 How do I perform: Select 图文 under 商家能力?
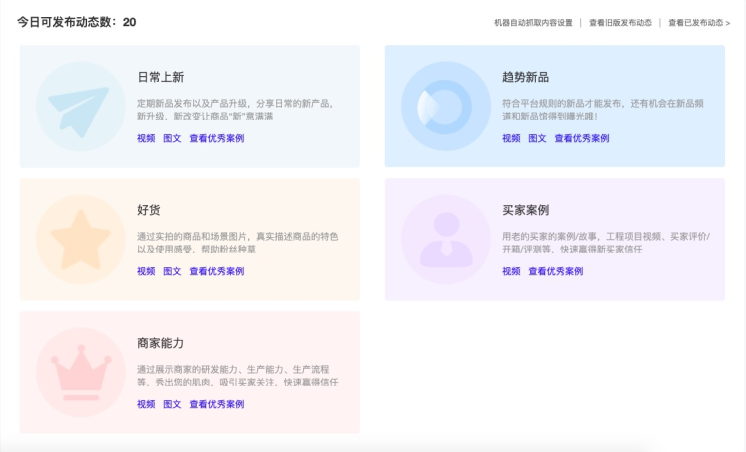pos(172,405)
